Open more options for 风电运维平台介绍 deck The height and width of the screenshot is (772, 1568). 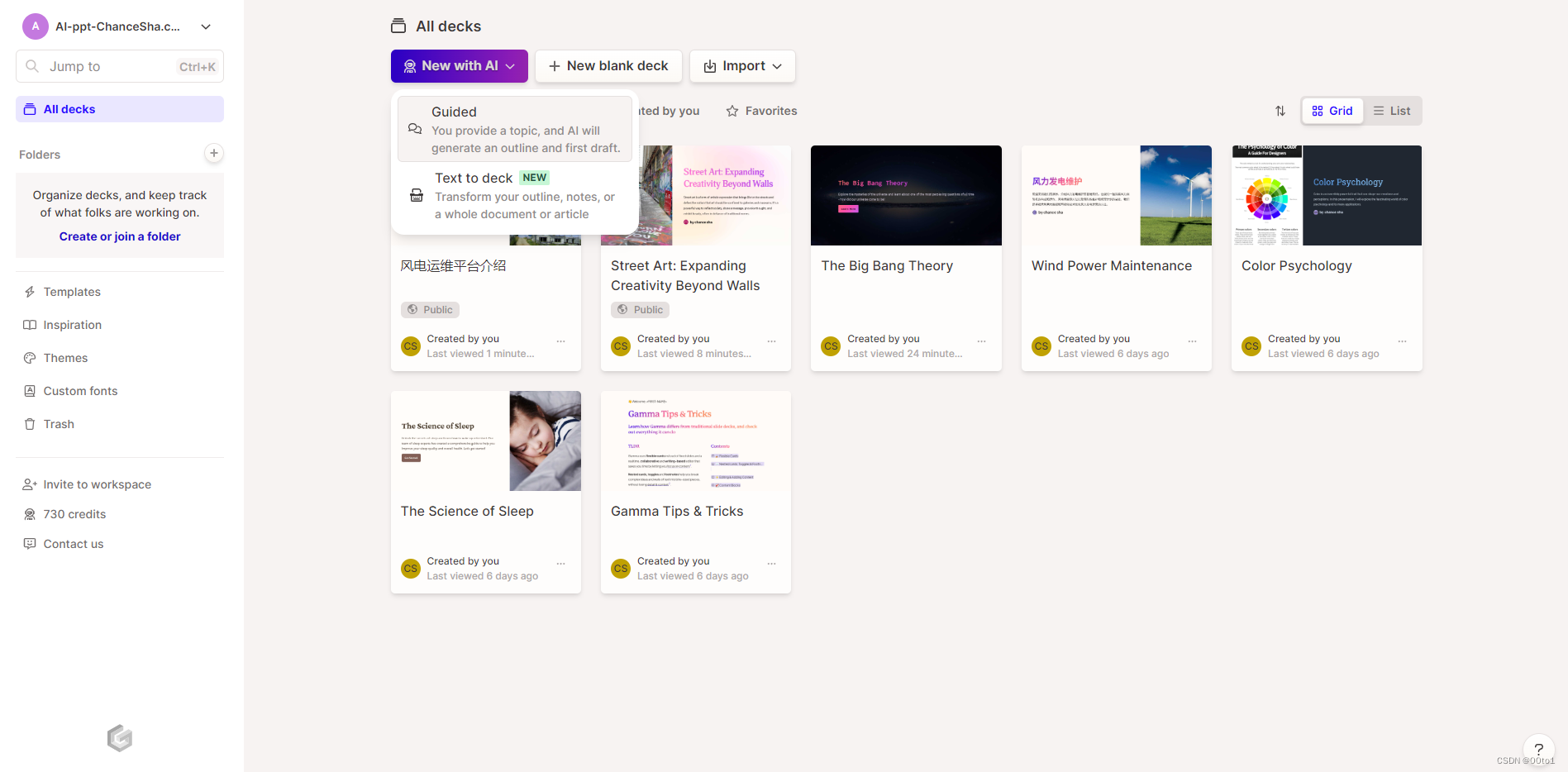[x=561, y=341]
